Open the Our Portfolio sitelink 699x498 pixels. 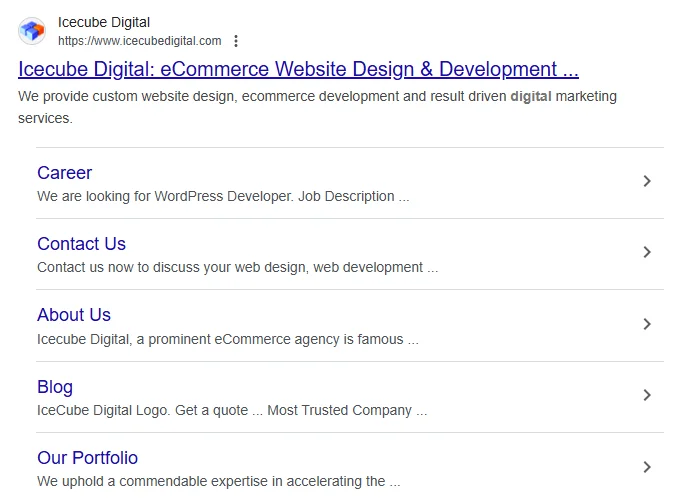tap(87, 458)
